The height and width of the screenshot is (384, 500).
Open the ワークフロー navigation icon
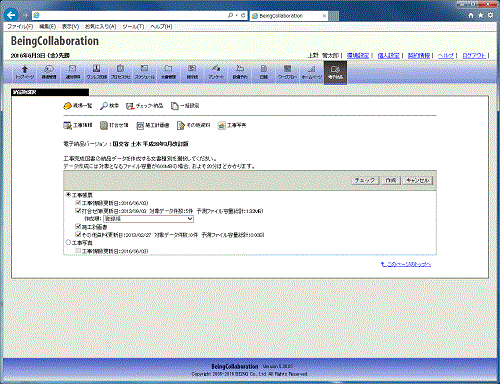[x=287, y=72]
